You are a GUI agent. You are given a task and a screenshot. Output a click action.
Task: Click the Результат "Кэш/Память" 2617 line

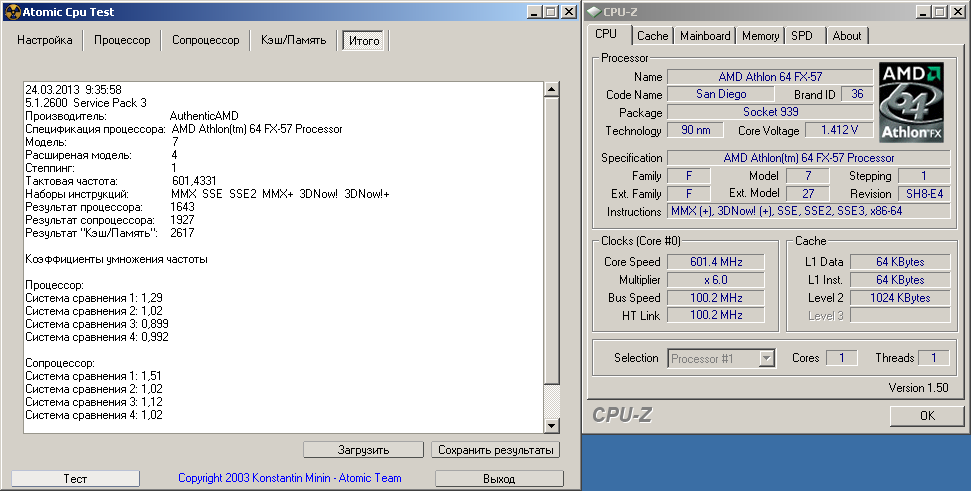coord(110,233)
